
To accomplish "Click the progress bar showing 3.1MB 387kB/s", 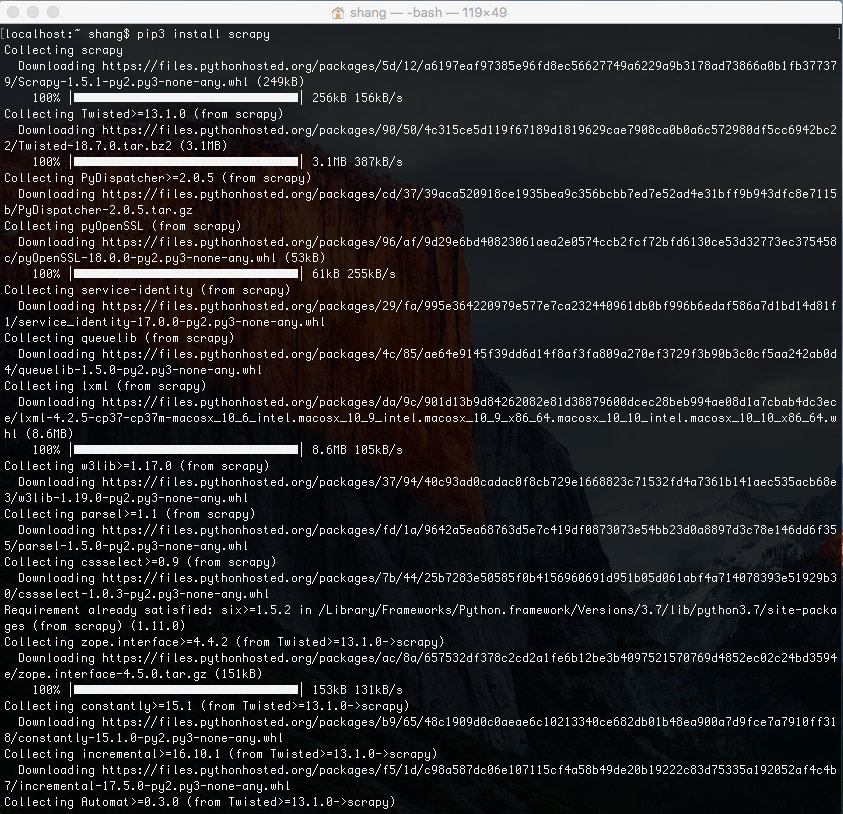I will point(185,162).
